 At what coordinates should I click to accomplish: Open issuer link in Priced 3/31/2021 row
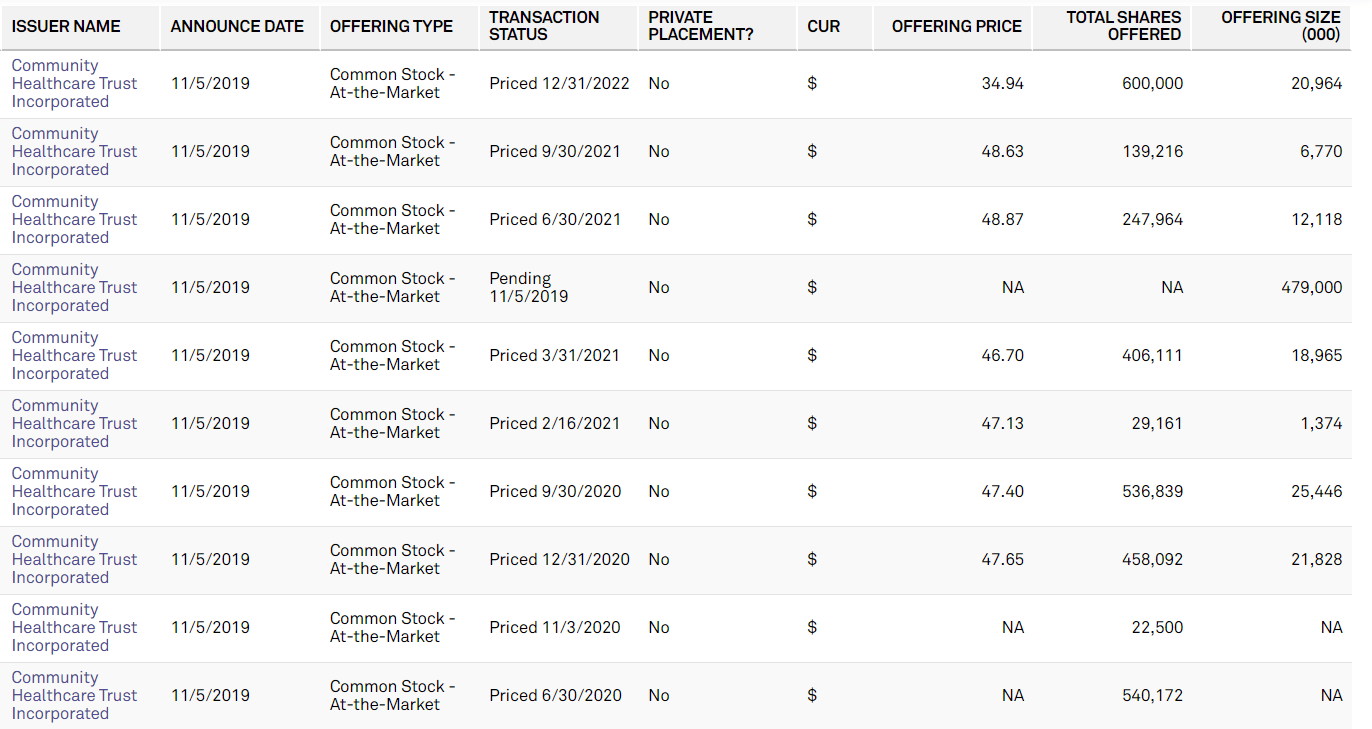click(74, 356)
